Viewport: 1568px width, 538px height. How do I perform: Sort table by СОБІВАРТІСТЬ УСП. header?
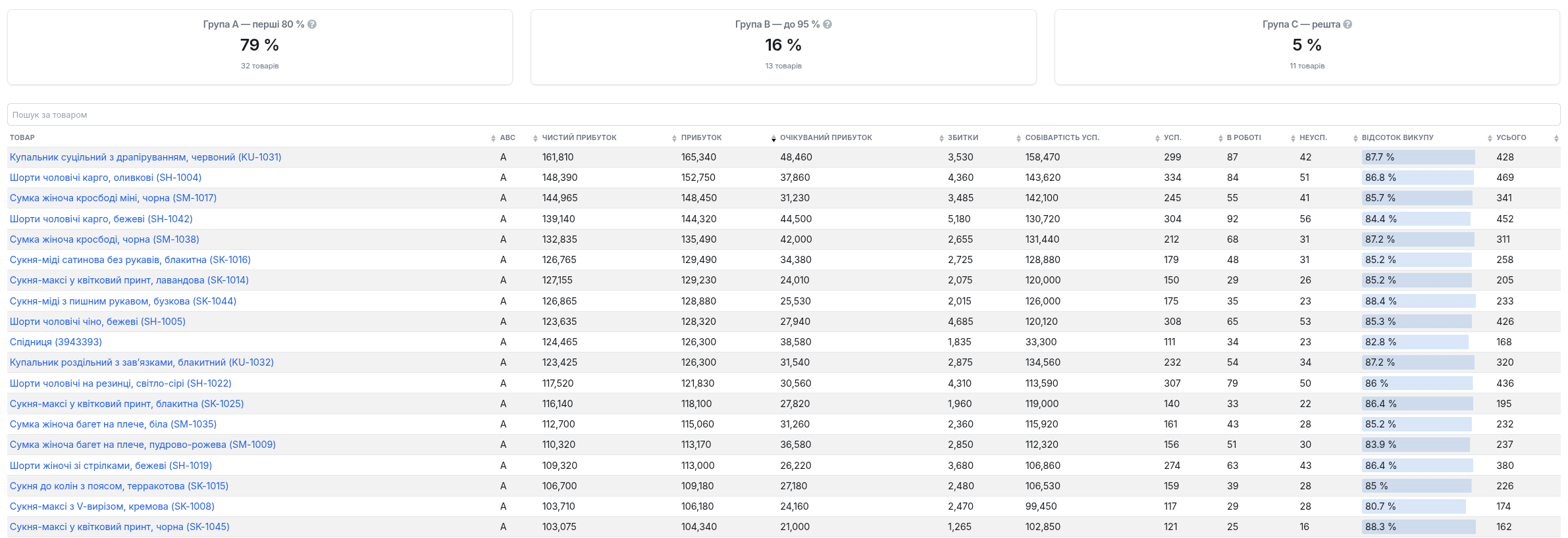(x=1062, y=137)
